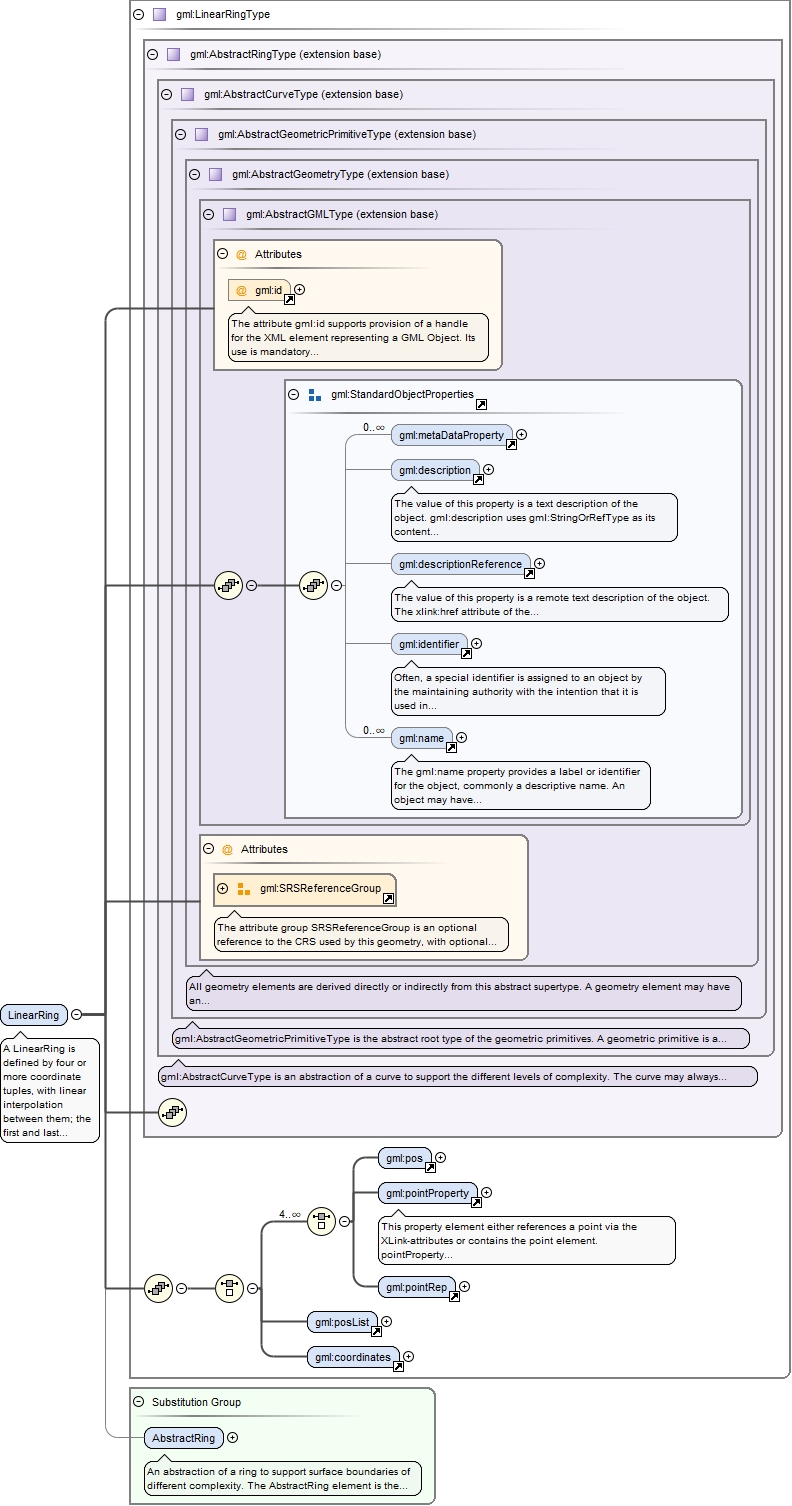This screenshot has height=1506, width=792.
Task: Click the link arrow under gml:posList
Action: (376, 1331)
